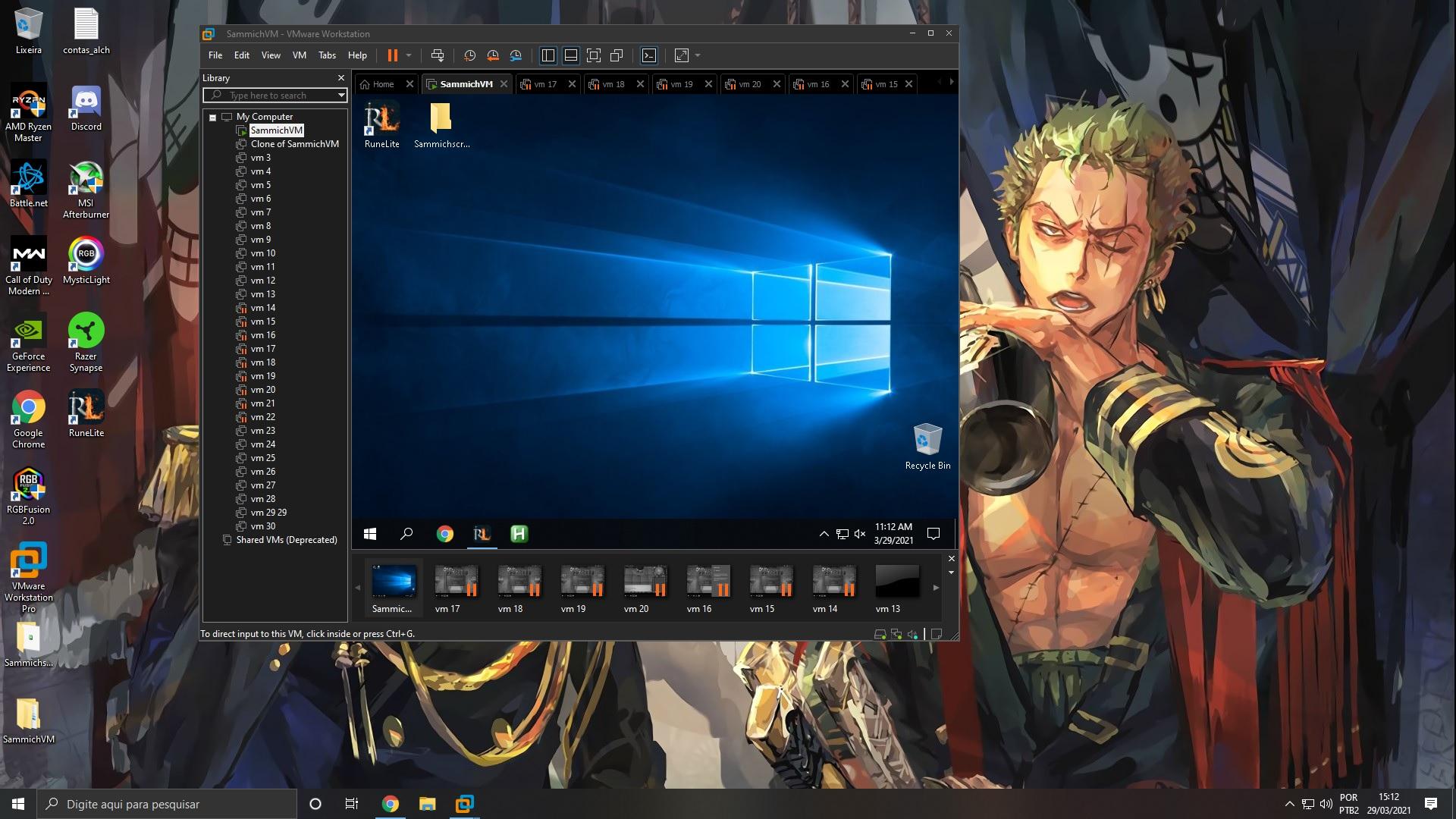
Task: Open the guest Windows Start menu
Action: (370, 534)
